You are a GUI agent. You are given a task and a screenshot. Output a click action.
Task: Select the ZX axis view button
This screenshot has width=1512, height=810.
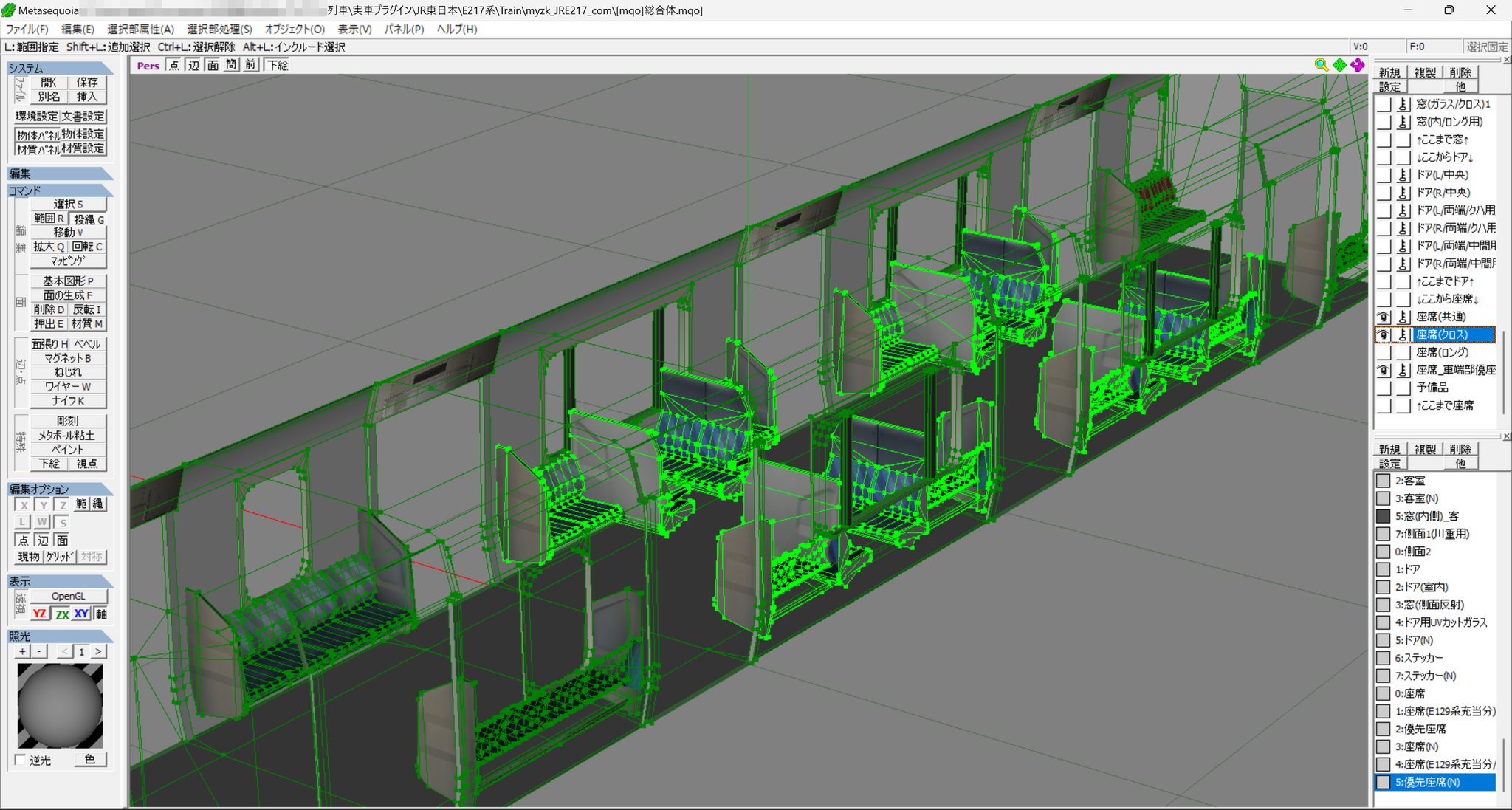coord(62,614)
